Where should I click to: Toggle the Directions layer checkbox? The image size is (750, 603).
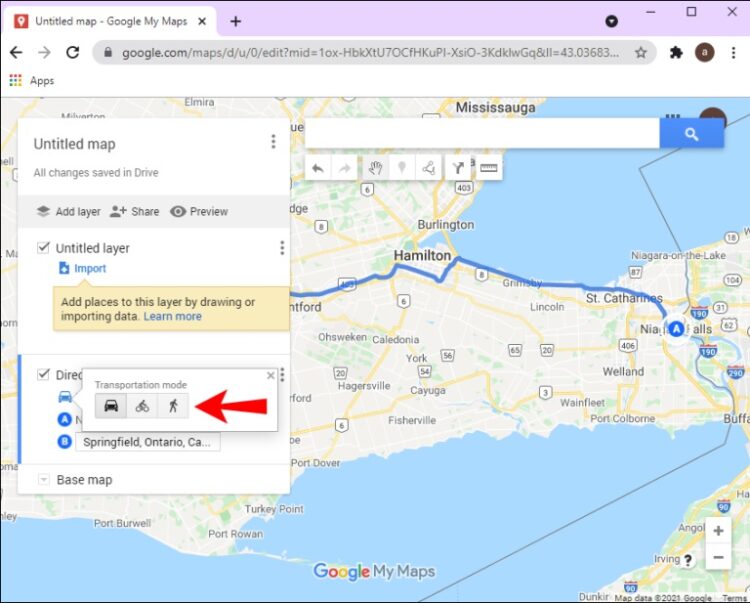44,374
